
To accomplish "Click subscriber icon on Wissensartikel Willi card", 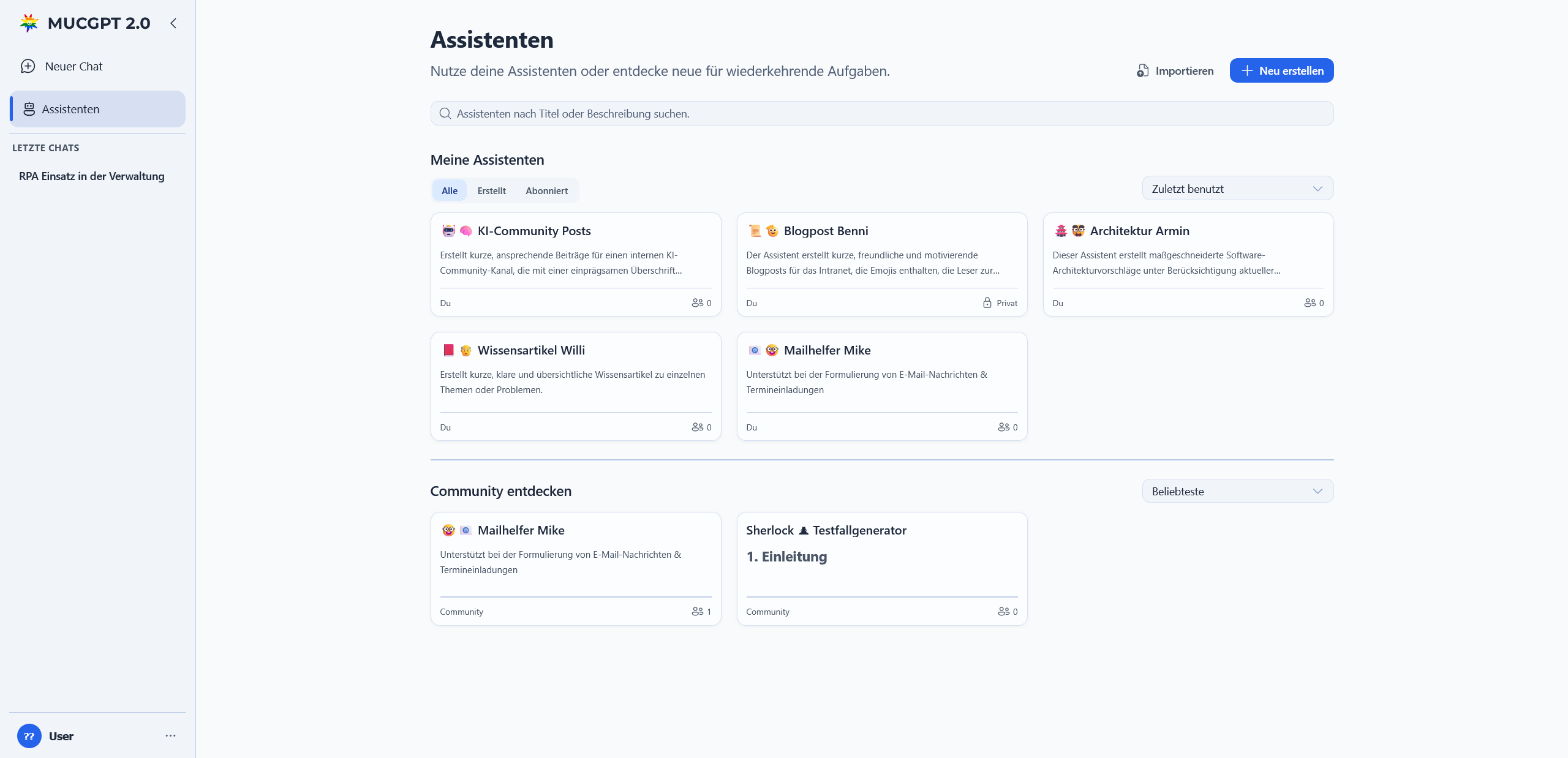I will click(x=697, y=427).
